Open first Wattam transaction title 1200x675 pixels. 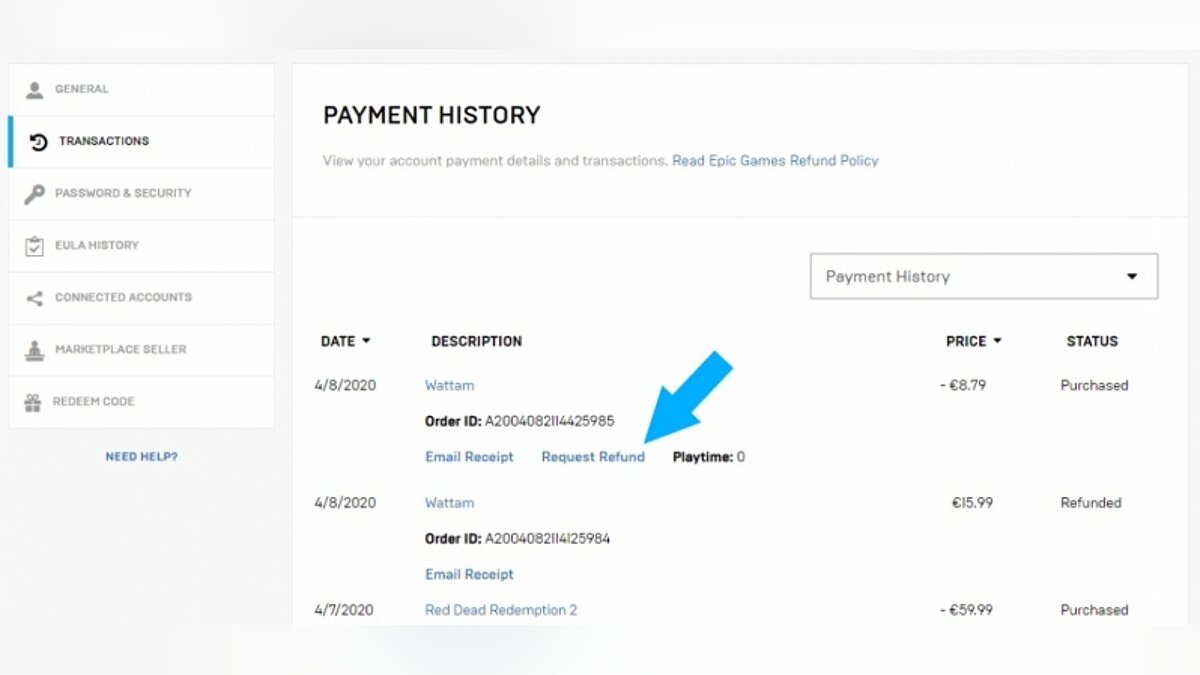(449, 385)
